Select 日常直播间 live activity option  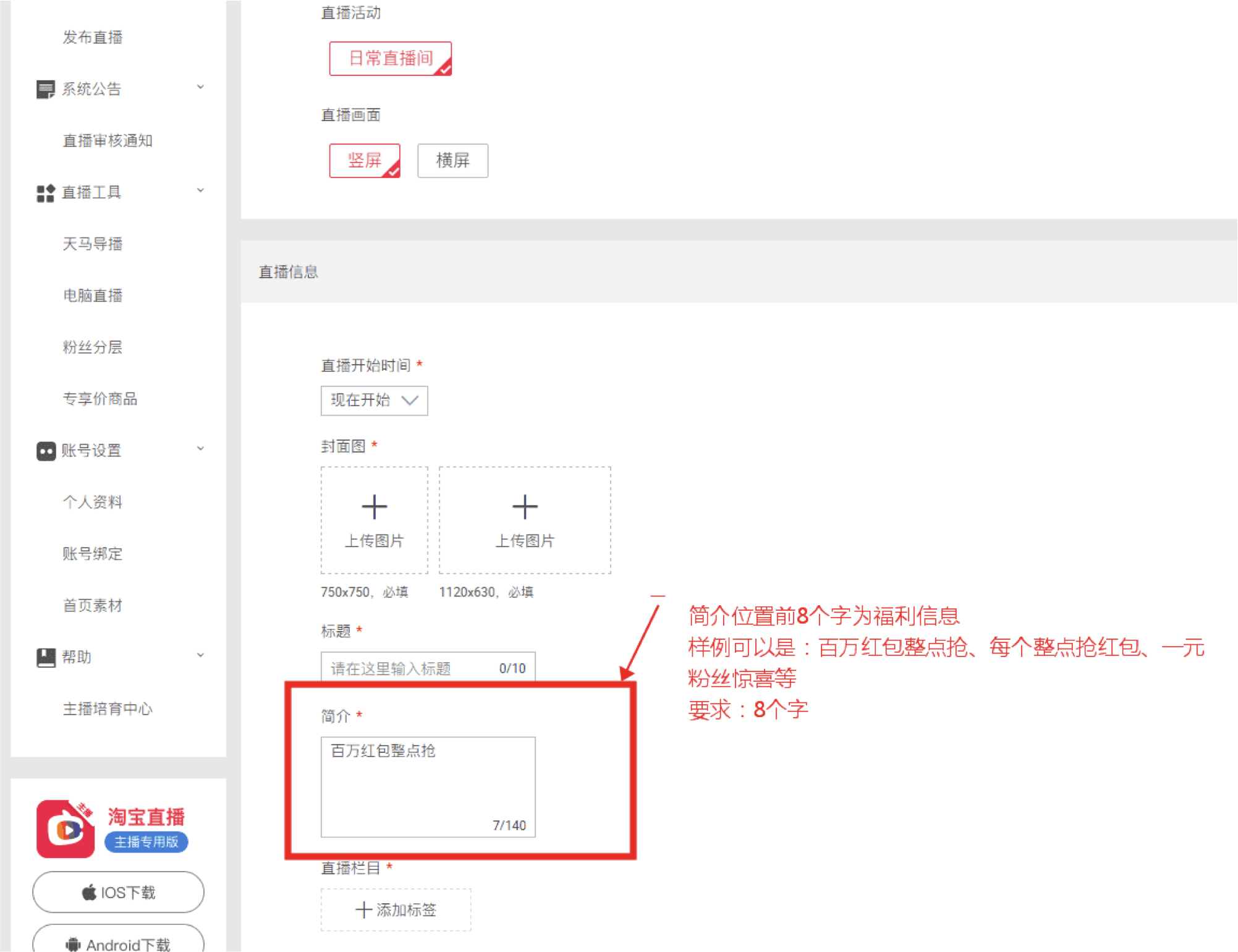coord(391,59)
